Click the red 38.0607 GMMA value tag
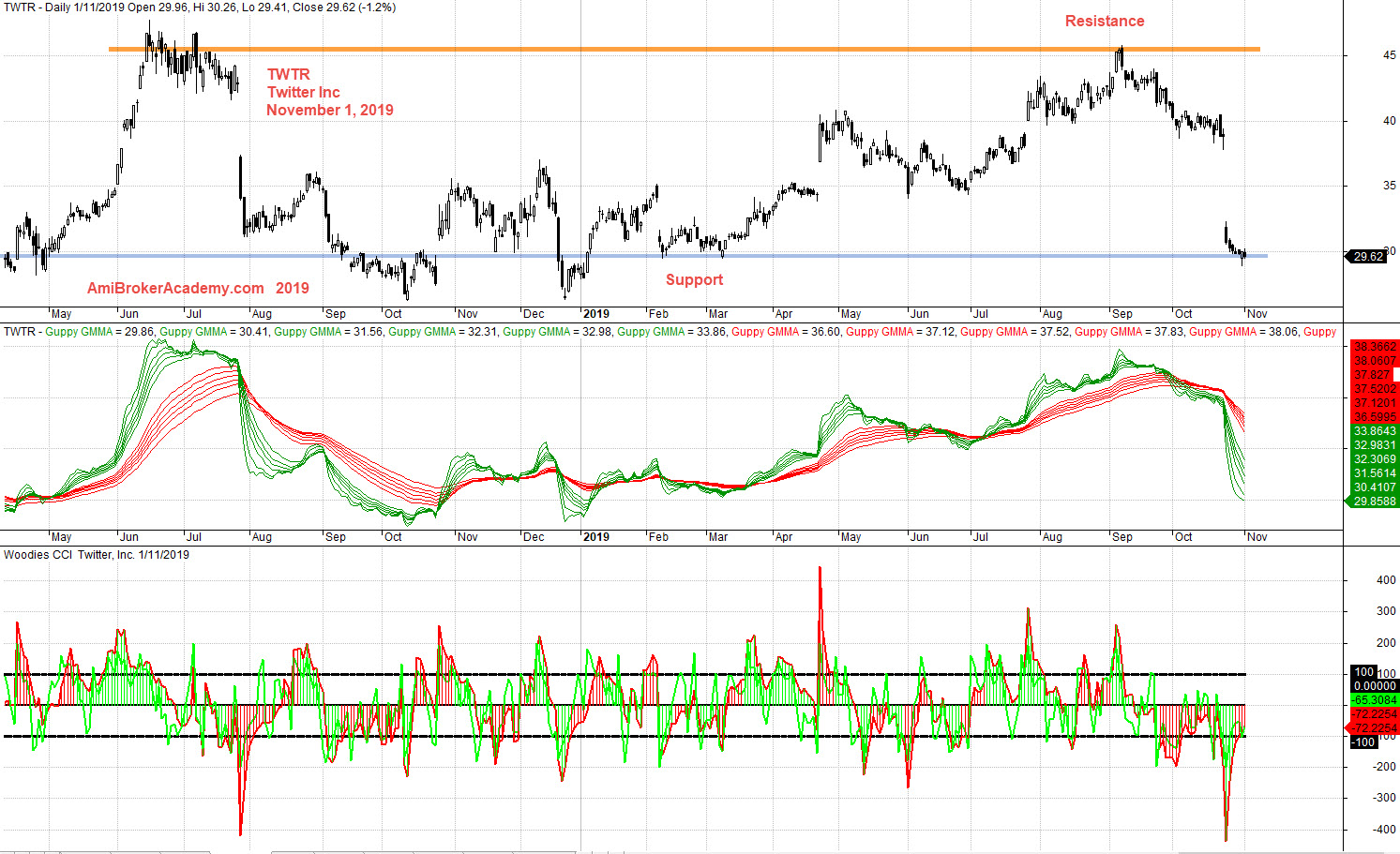The width and height of the screenshot is (1400, 854). coord(1374,361)
